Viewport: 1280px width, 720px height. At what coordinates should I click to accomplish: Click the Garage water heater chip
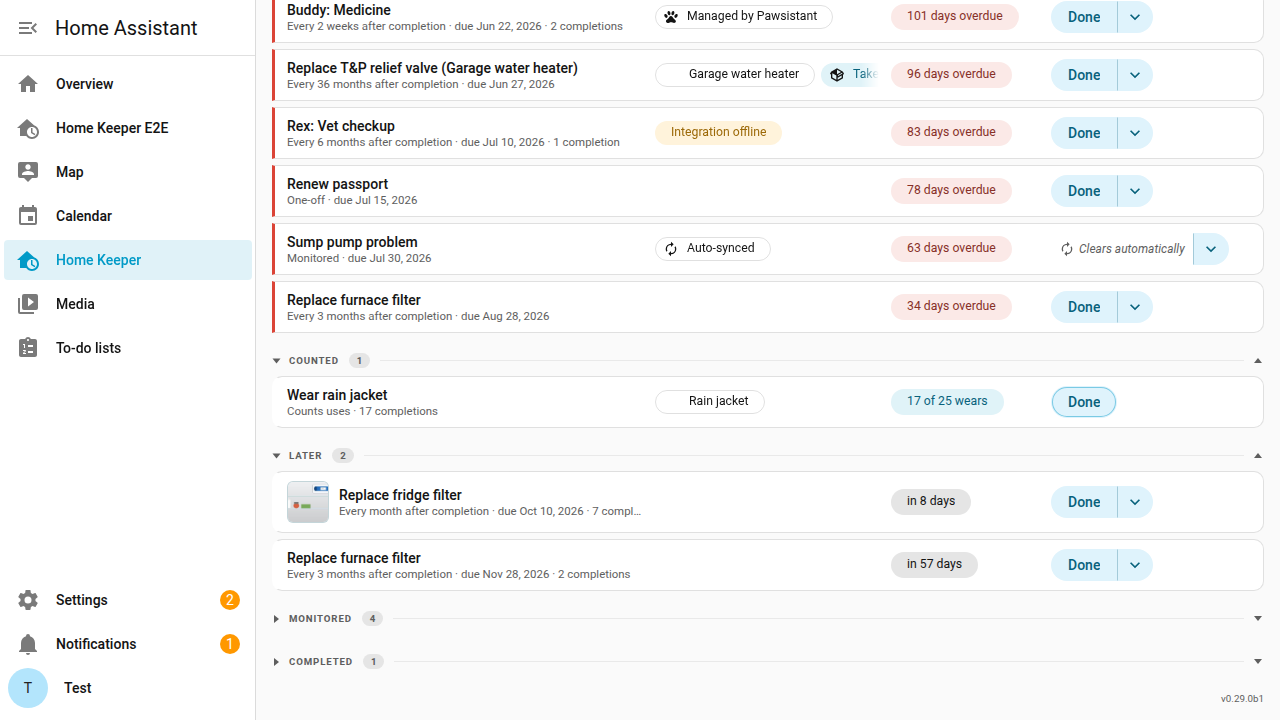[735, 74]
